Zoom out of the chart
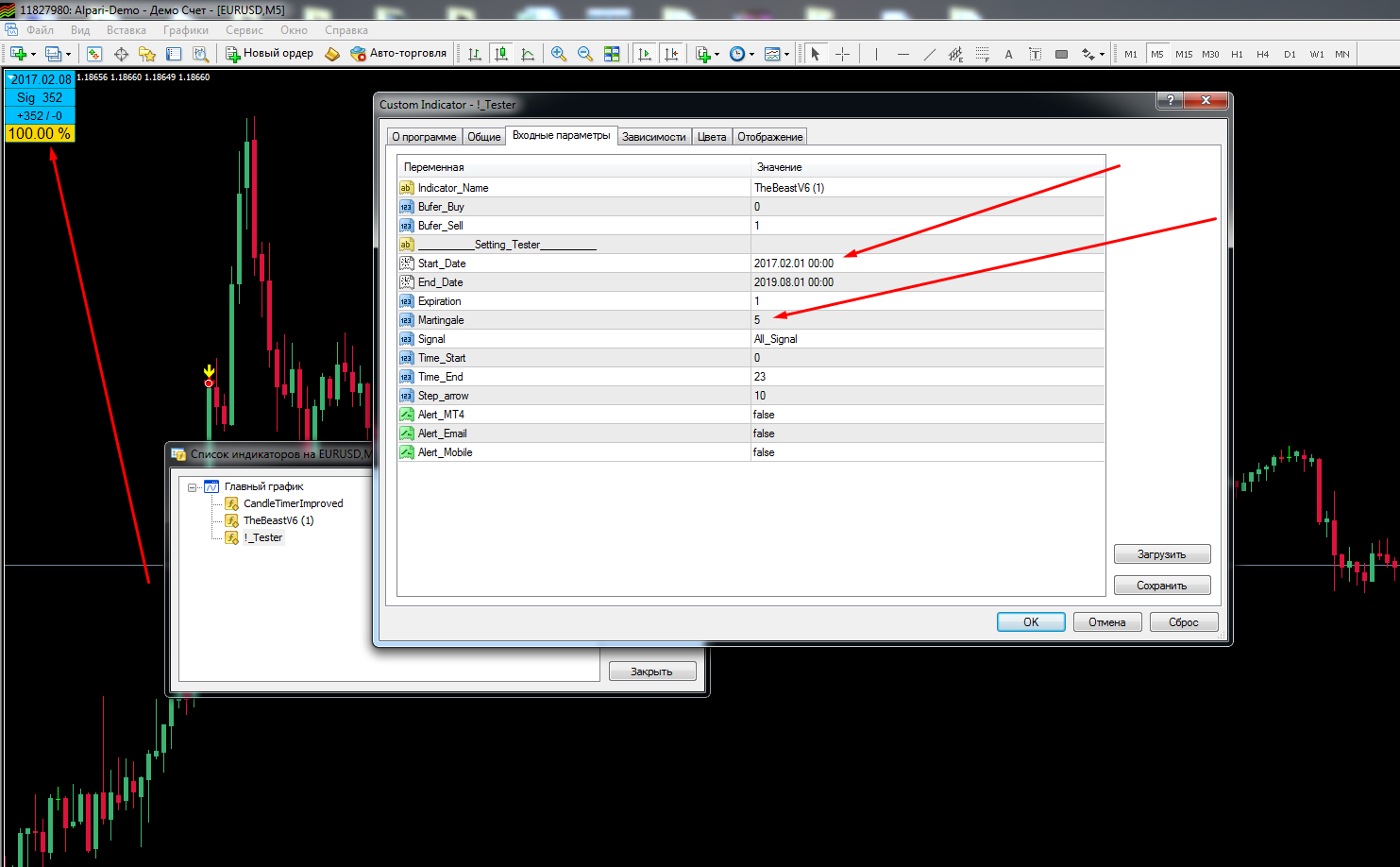 tap(585, 54)
